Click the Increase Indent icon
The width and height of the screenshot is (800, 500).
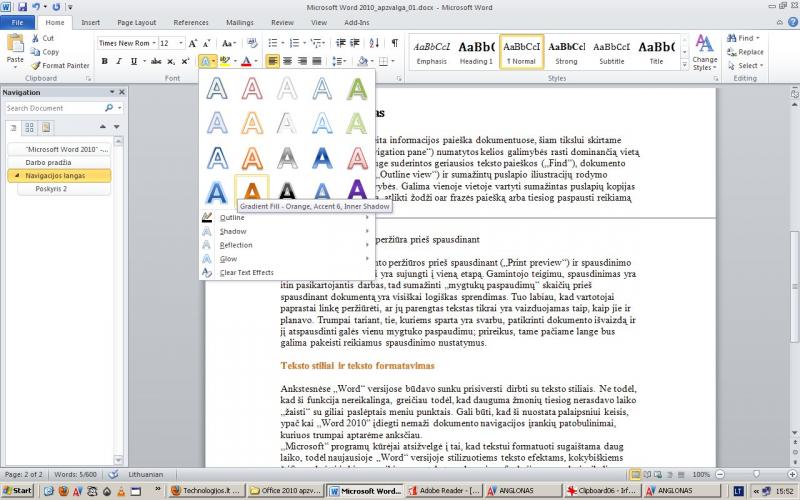(x=355, y=43)
